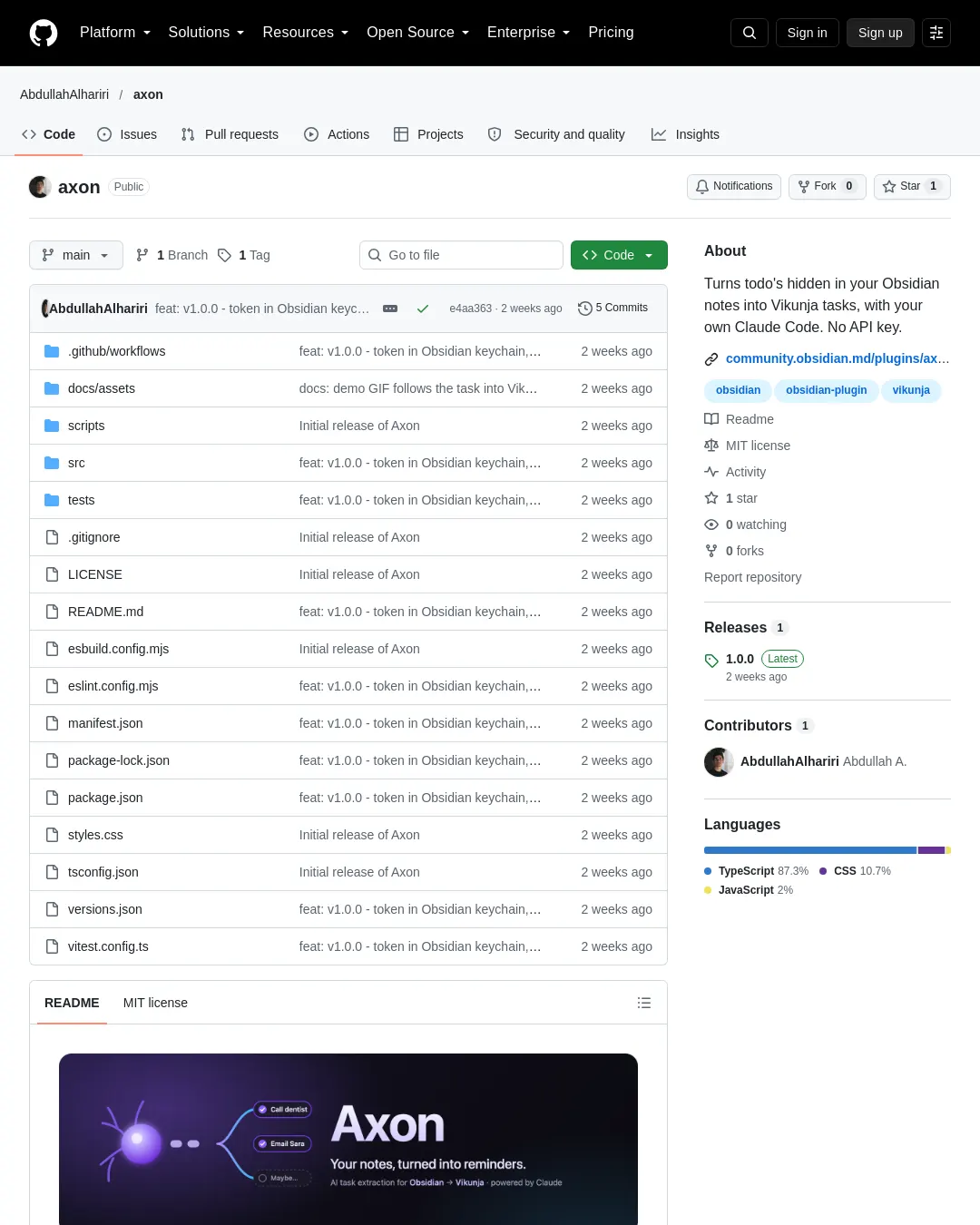This screenshot has width=980, height=1225.
Task: Click the fork icon beside 0 forks
Action: pos(711,551)
